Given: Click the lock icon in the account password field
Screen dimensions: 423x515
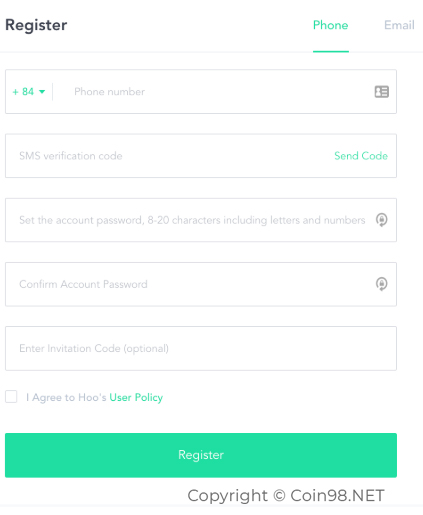Looking at the screenshot, I should point(382,220).
